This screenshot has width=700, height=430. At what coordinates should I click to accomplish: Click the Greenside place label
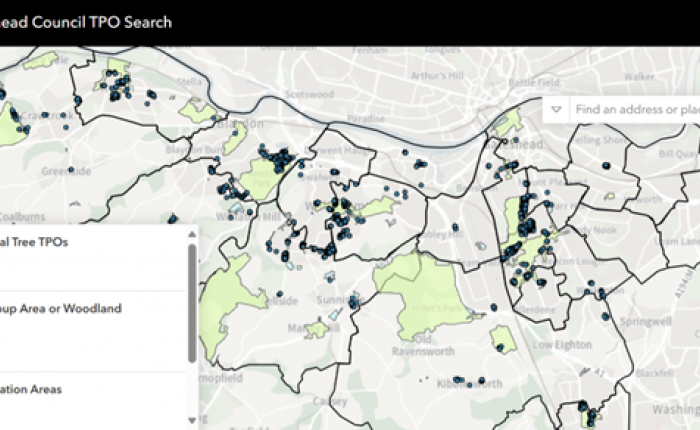(x=65, y=171)
